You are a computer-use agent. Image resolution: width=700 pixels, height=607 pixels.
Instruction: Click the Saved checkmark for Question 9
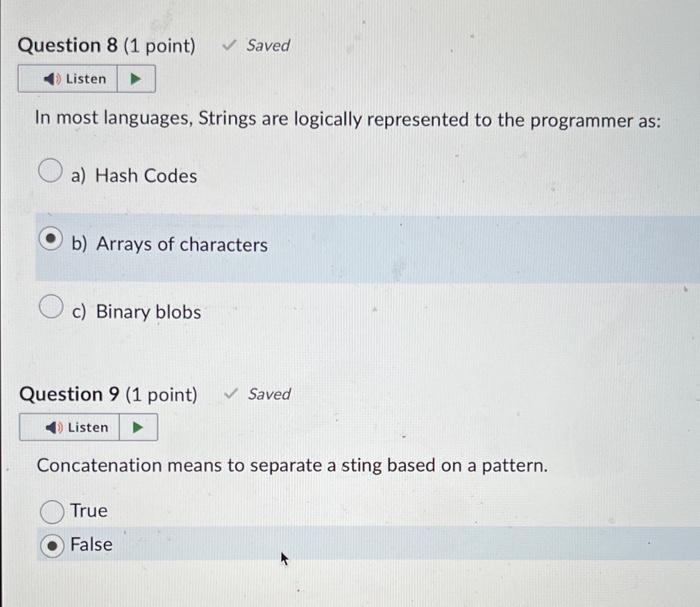(231, 393)
